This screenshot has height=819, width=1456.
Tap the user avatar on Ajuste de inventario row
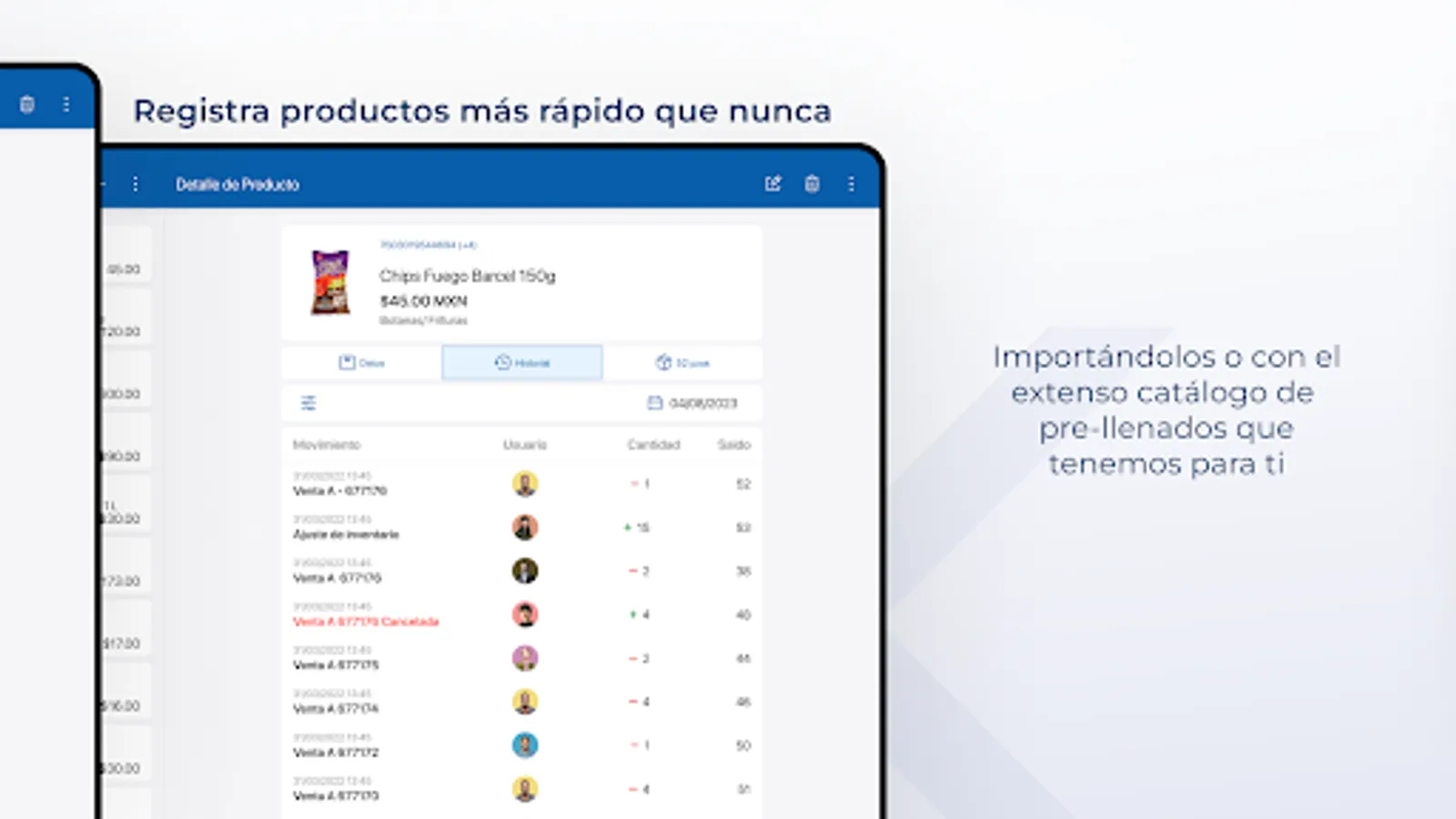[x=525, y=528]
